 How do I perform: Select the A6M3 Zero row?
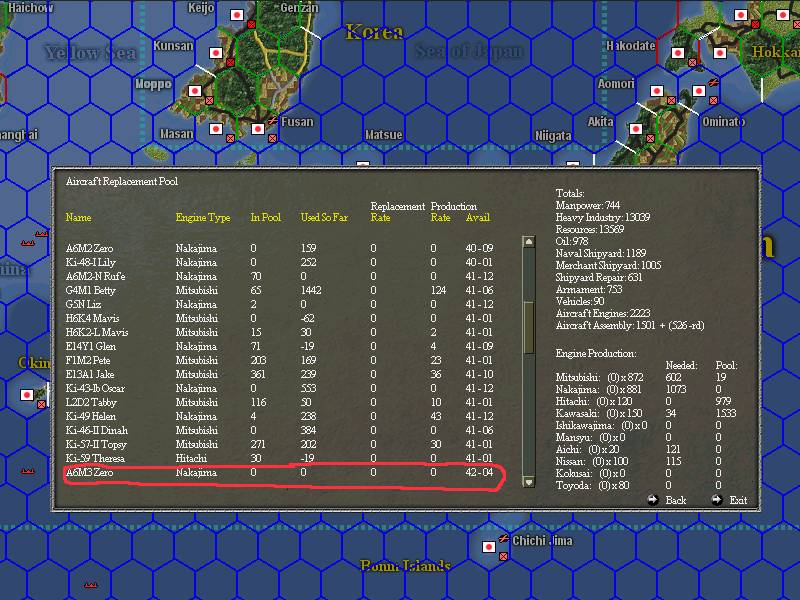coord(280,472)
